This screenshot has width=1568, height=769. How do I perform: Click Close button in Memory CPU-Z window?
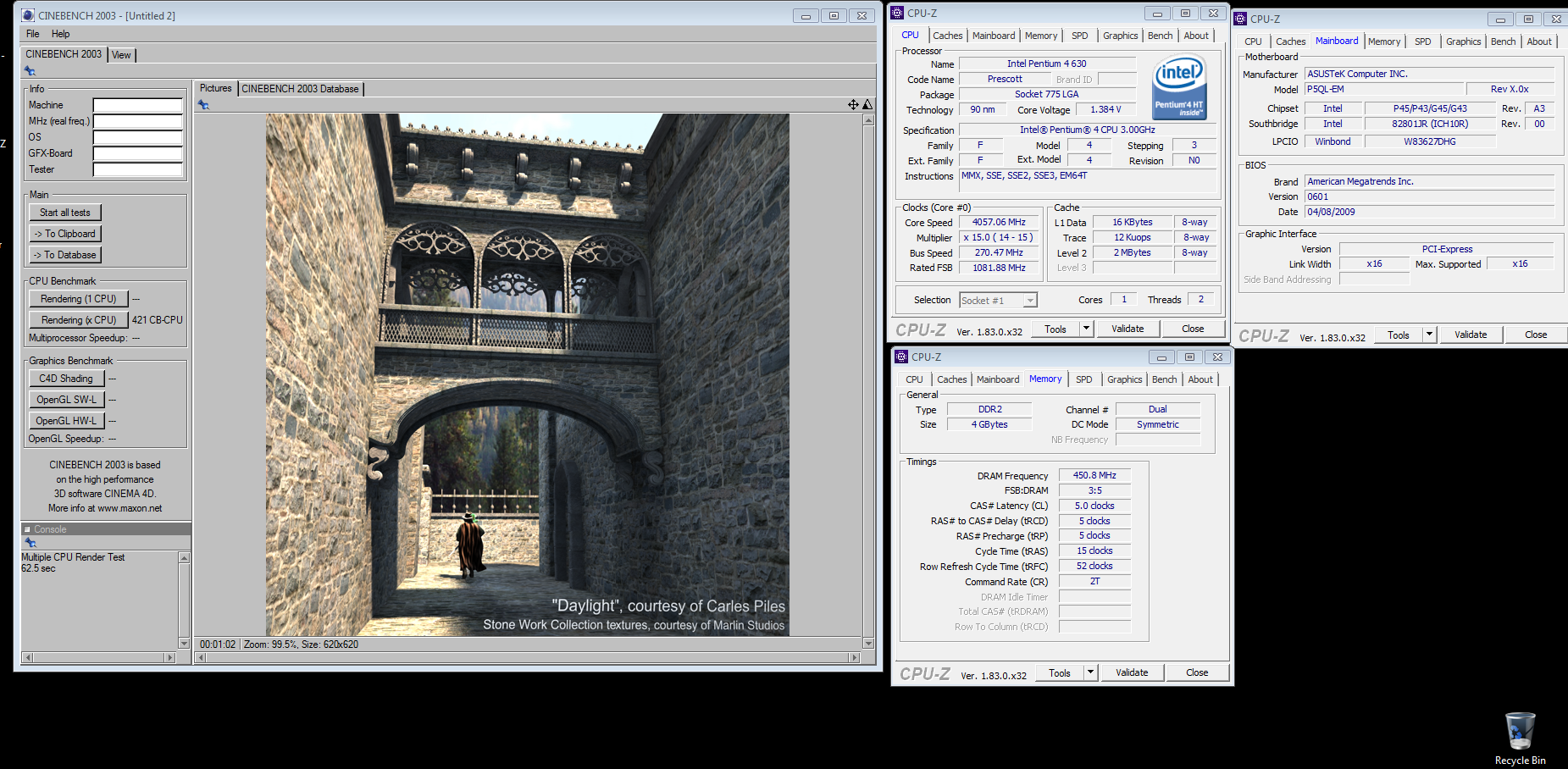tap(1197, 672)
